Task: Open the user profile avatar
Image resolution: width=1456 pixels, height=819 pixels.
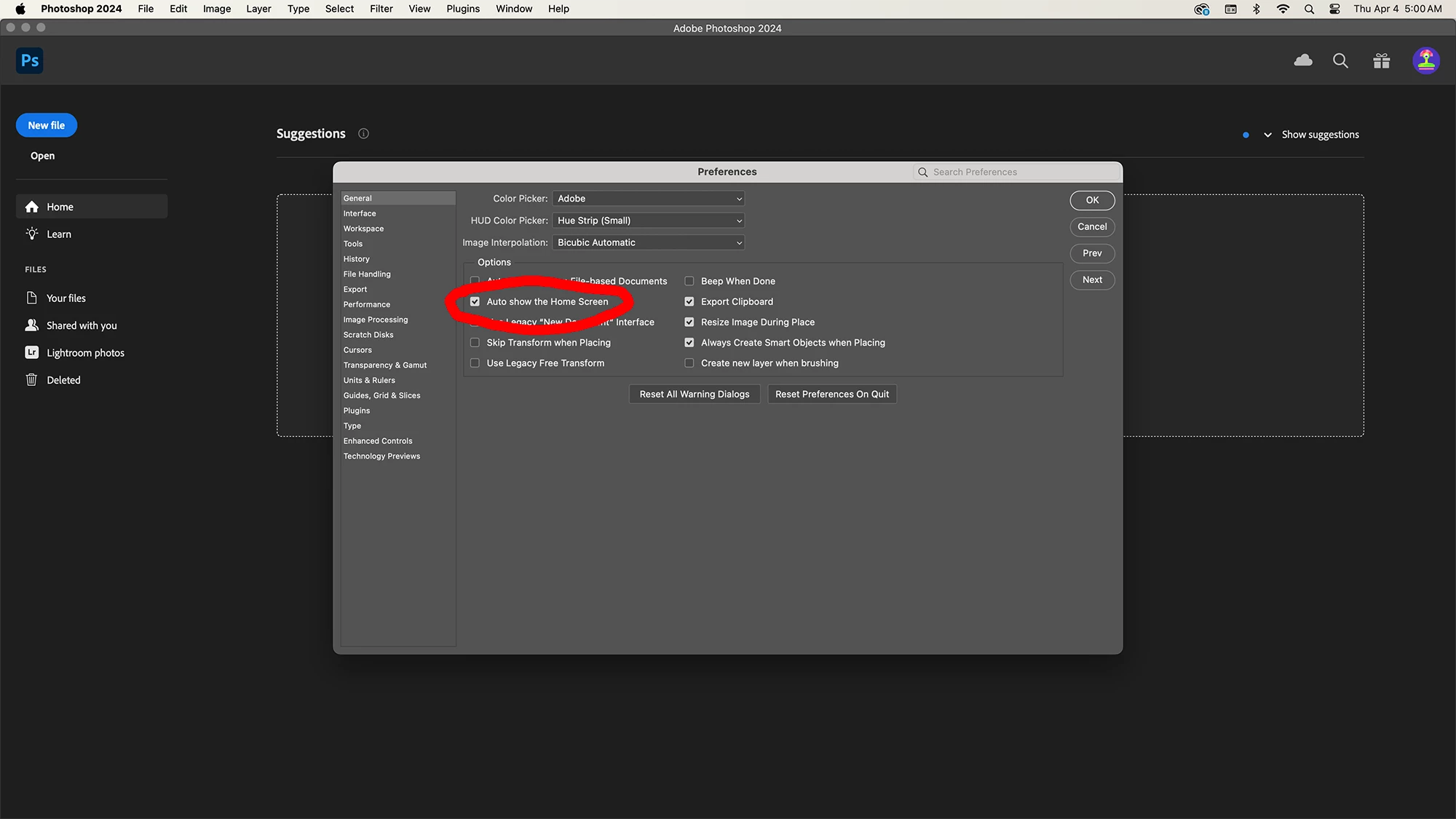Action: (x=1425, y=60)
